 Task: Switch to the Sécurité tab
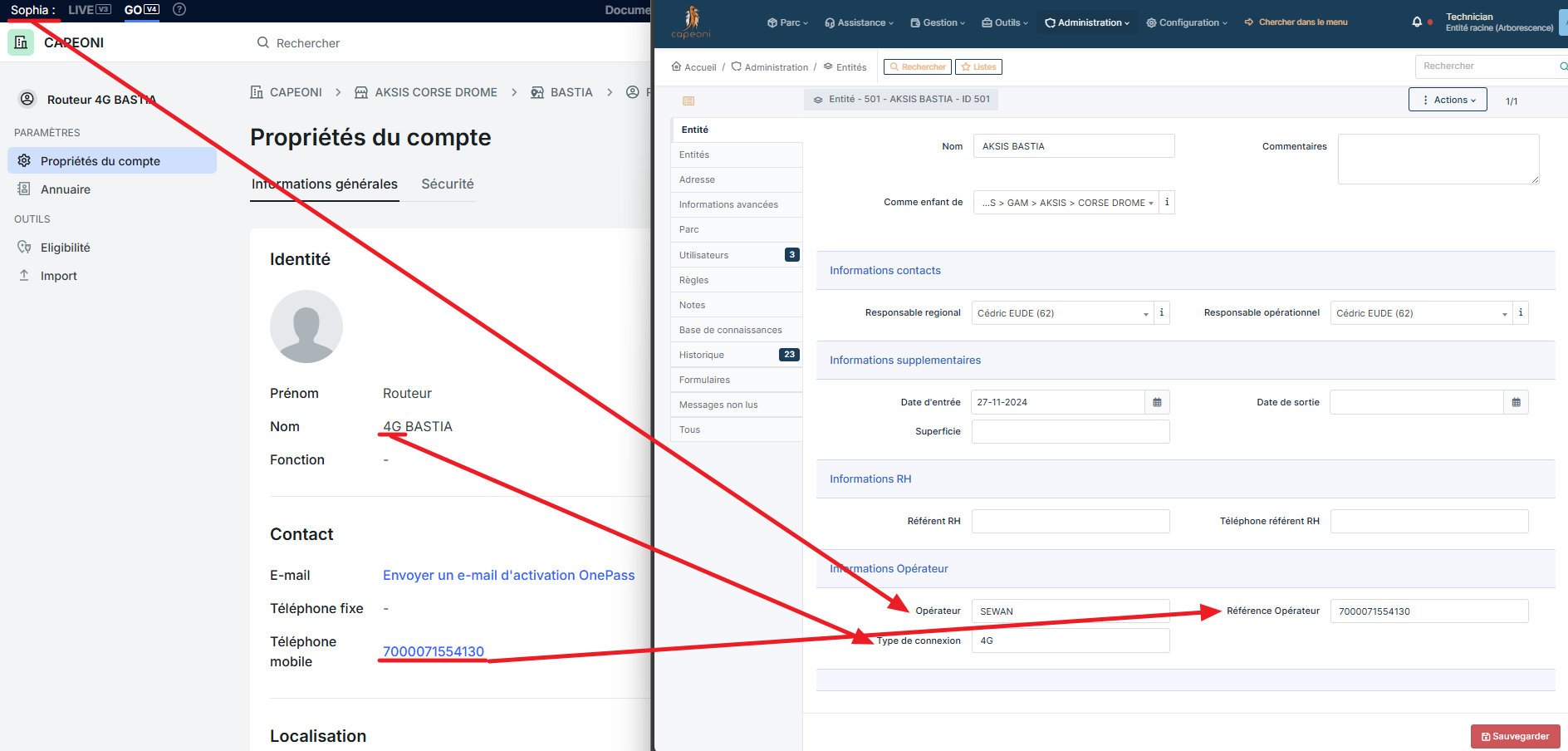[x=448, y=184]
